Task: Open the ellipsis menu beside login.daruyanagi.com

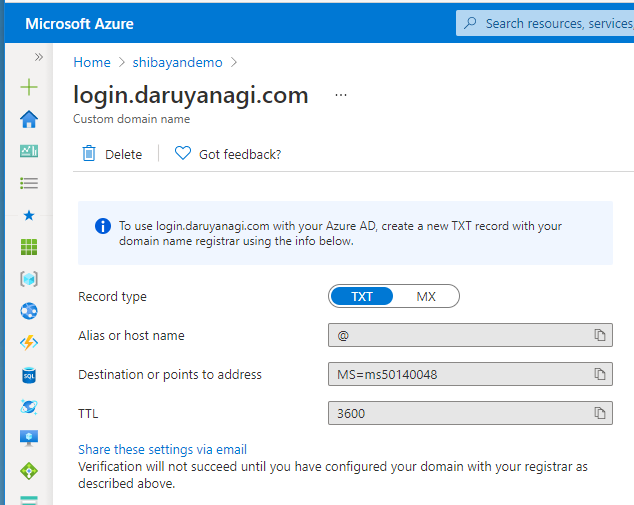Action: [x=341, y=95]
